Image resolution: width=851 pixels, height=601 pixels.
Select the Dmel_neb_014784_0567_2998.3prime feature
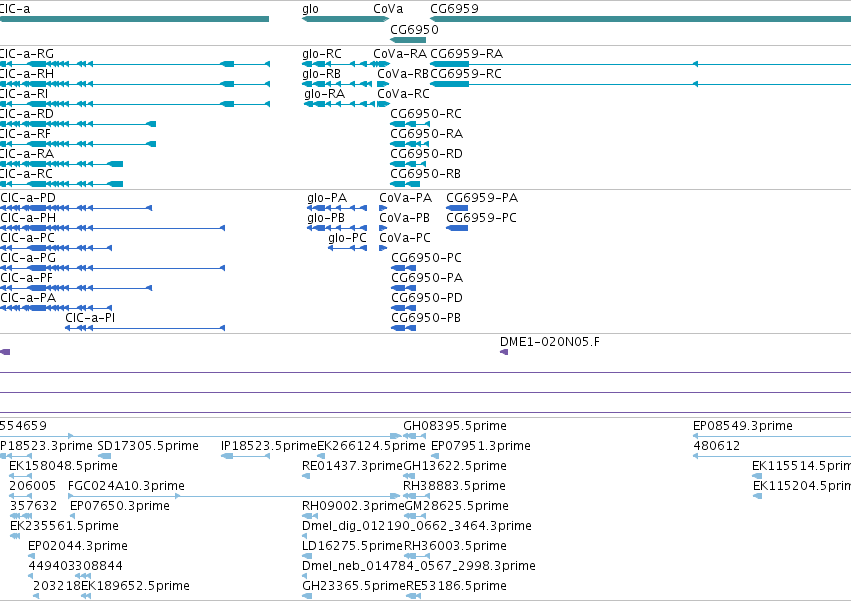click(304, 576)
